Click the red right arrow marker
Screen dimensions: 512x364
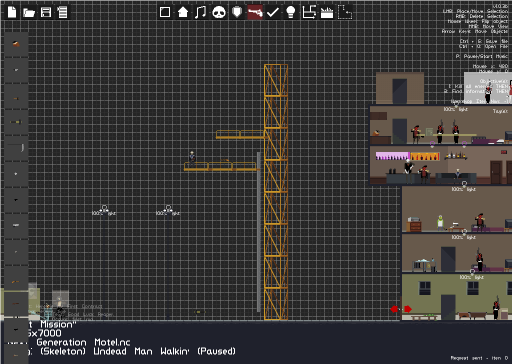[x=408, y=309]
